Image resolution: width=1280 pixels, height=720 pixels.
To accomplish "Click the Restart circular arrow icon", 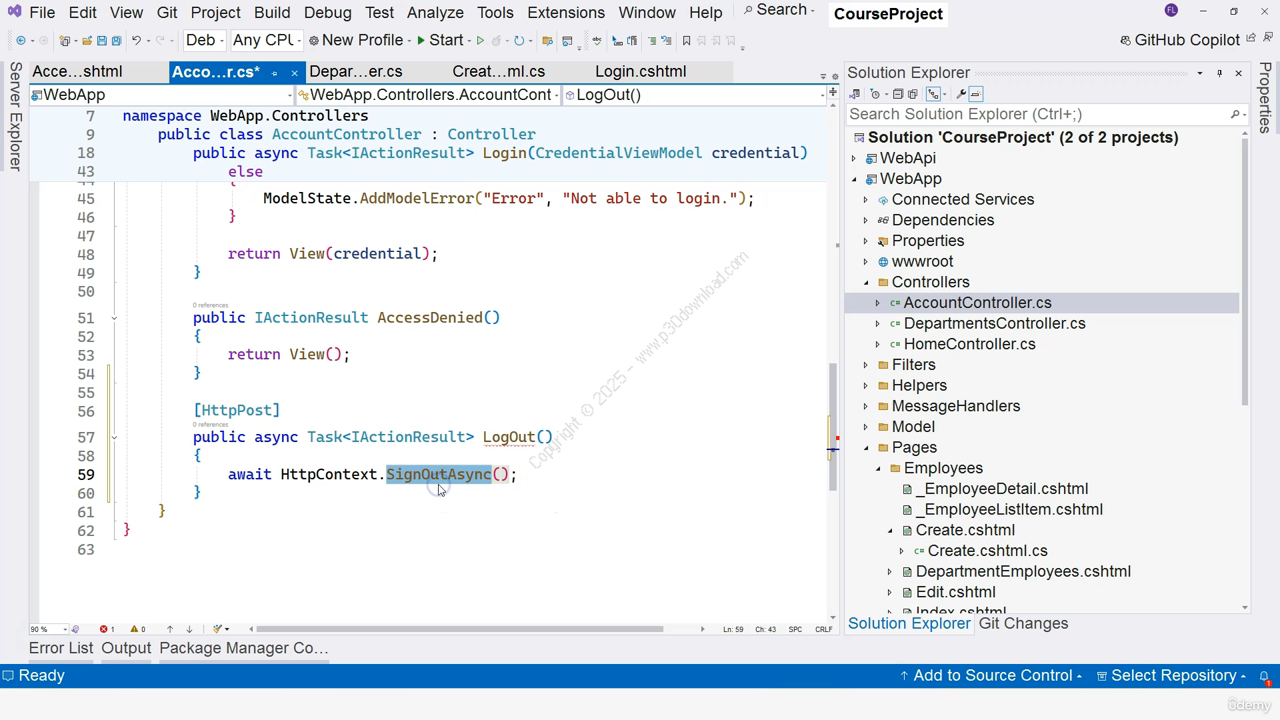I will tap(518, 41).
